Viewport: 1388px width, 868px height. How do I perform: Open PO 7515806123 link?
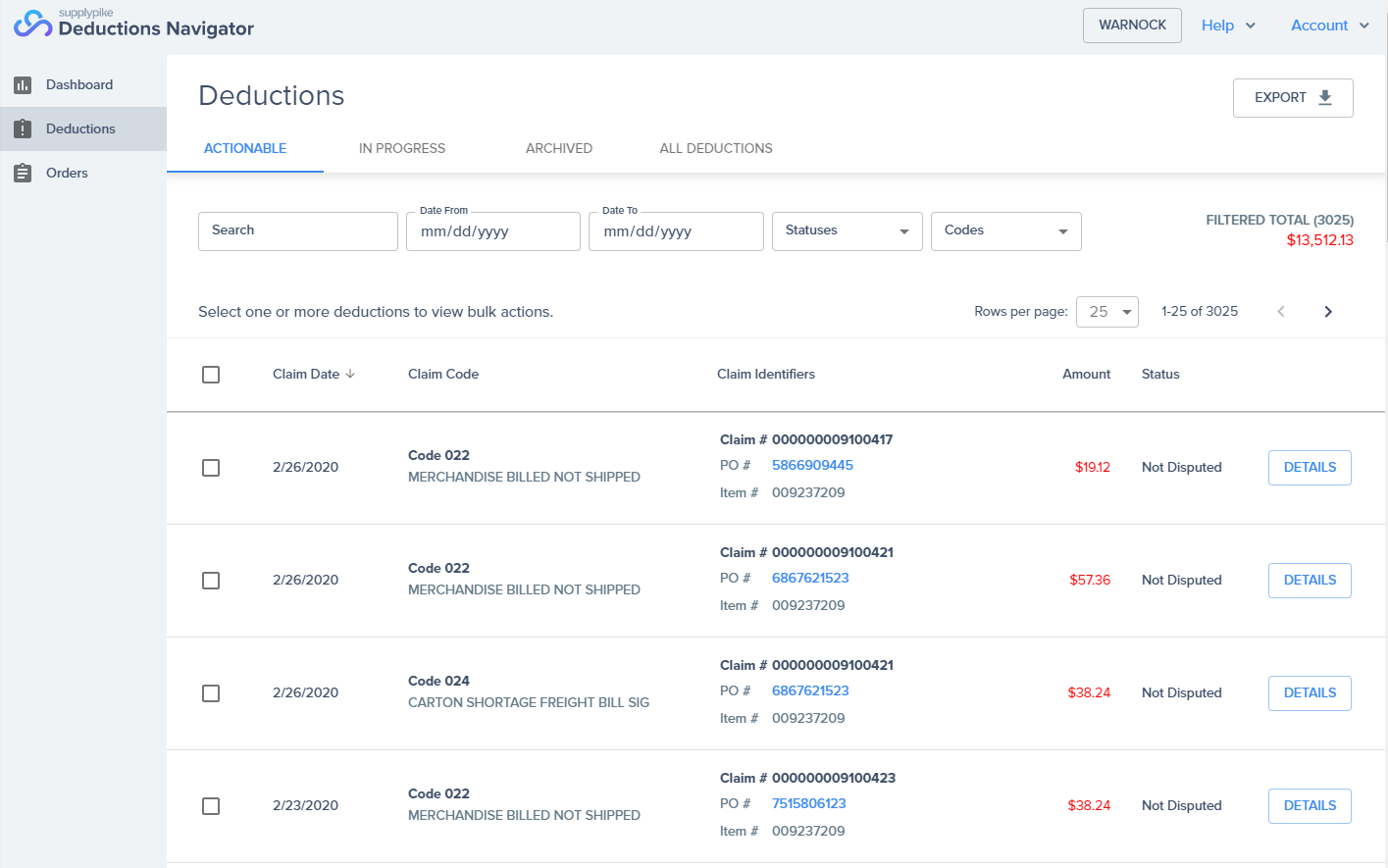pyautogui.click(x=808, y=803)
